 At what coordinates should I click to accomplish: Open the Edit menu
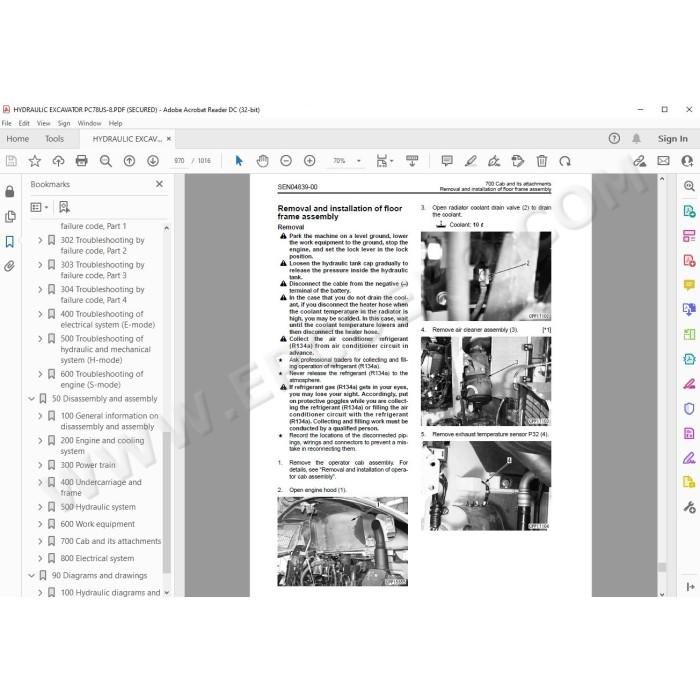24,123
